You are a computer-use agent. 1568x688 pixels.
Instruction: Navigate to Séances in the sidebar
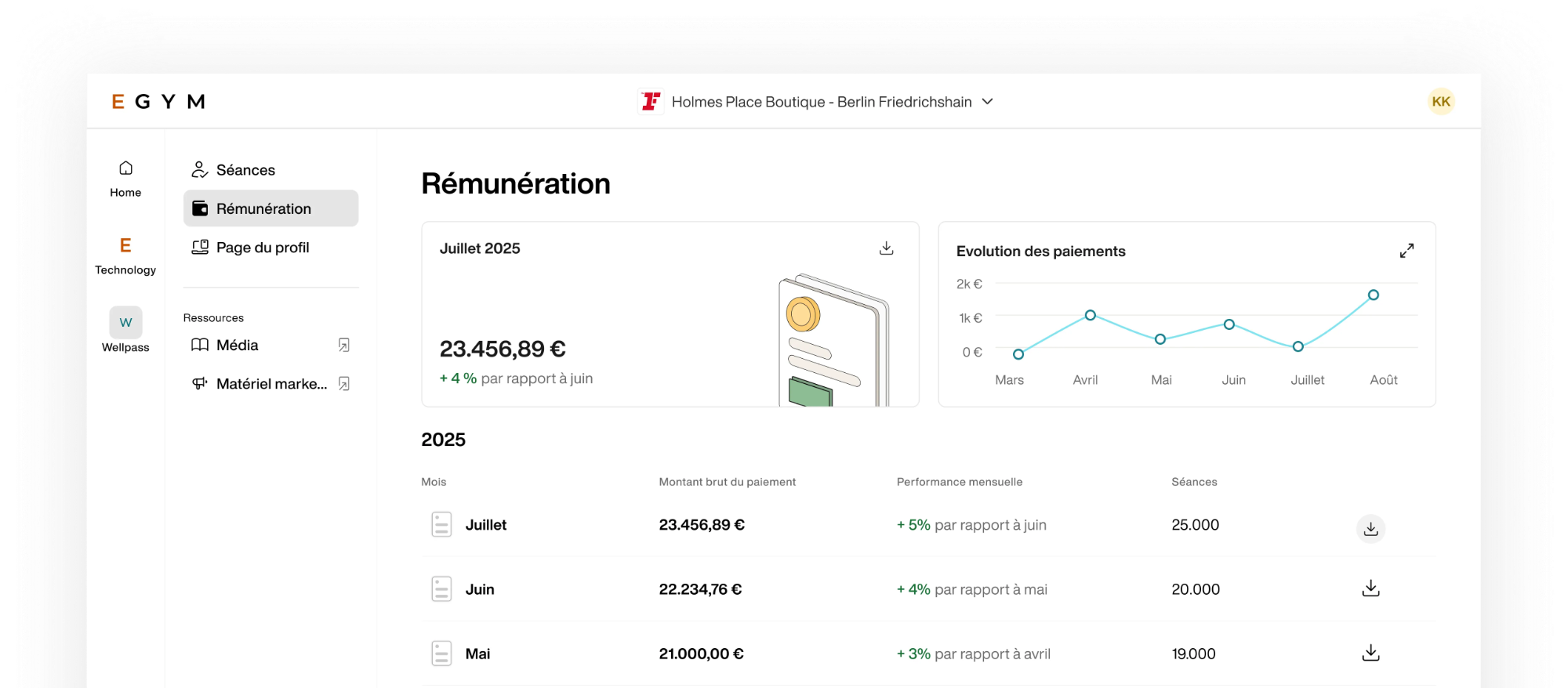click(x=245, y=170)
